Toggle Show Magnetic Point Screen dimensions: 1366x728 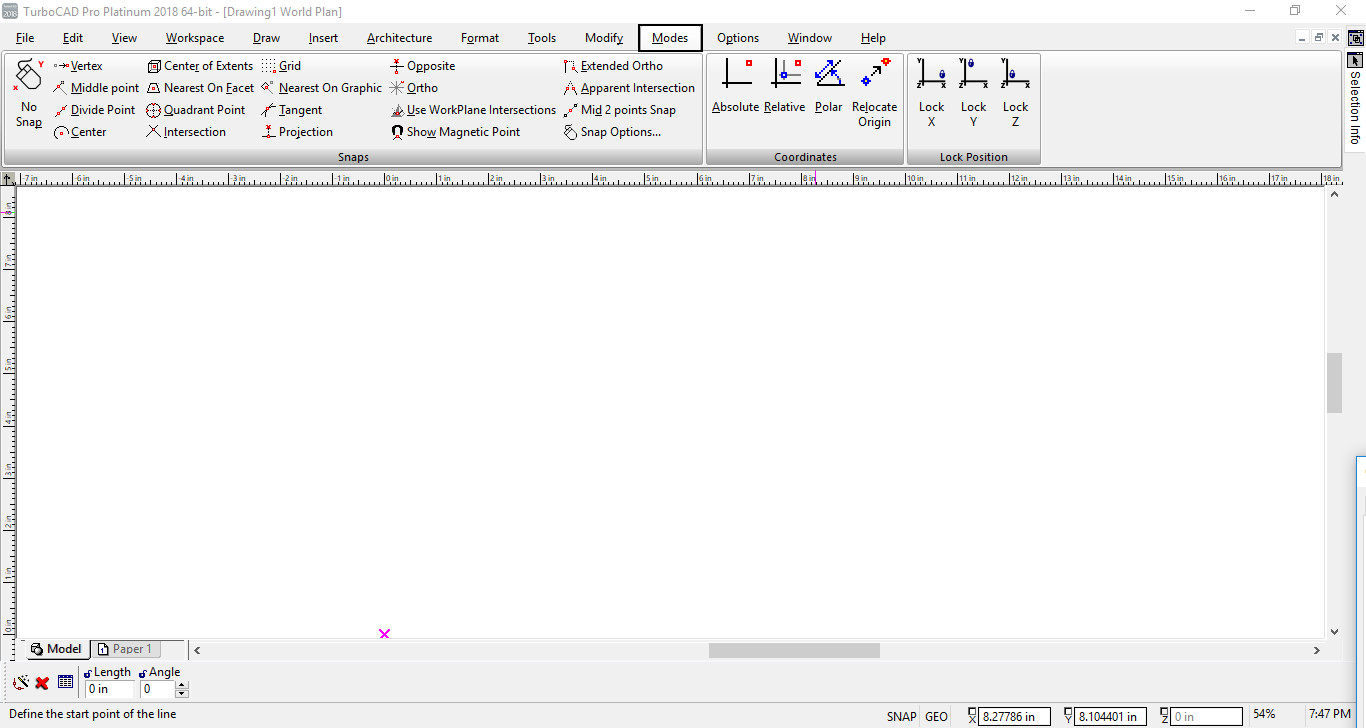coord(455,132)
